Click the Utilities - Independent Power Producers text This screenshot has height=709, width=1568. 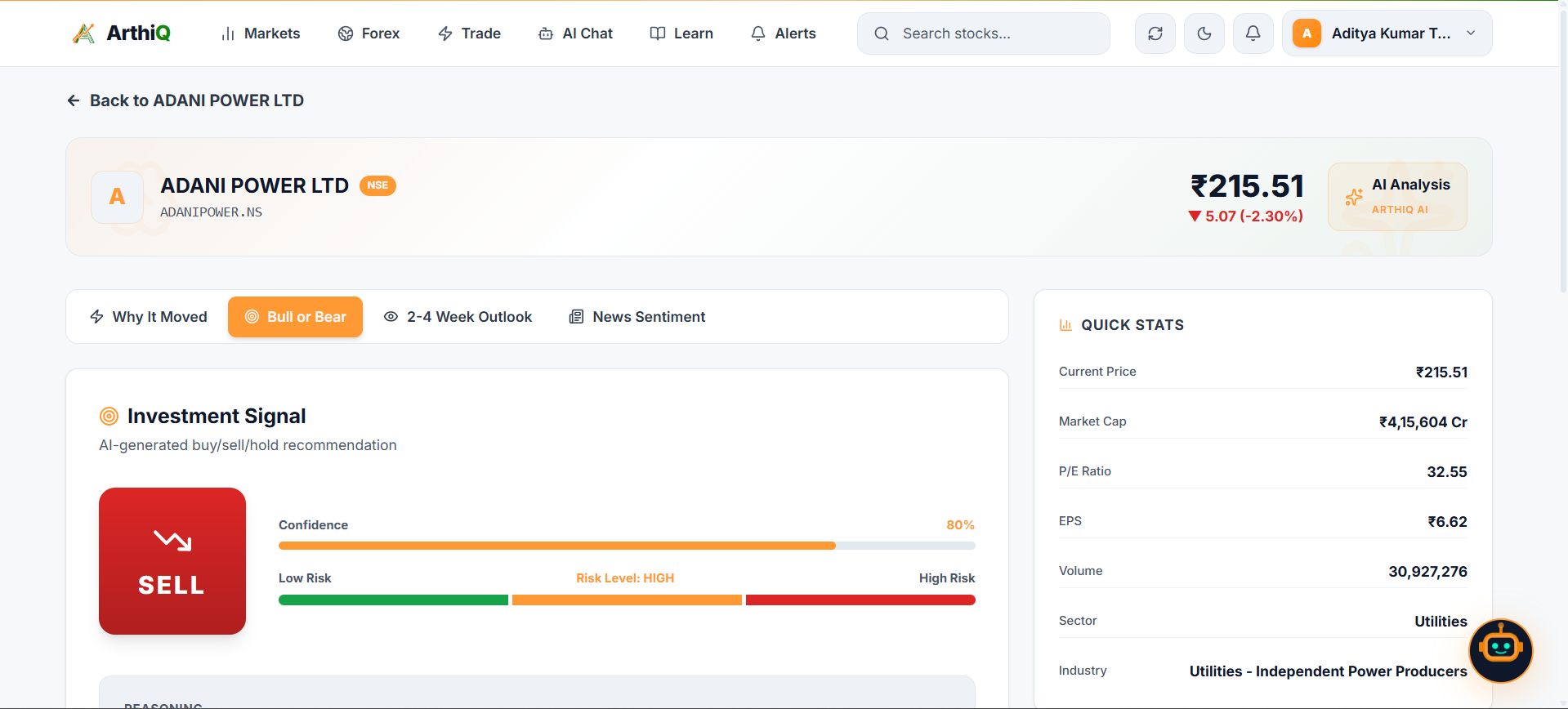pyautogui.click(x=1329, y=671)
